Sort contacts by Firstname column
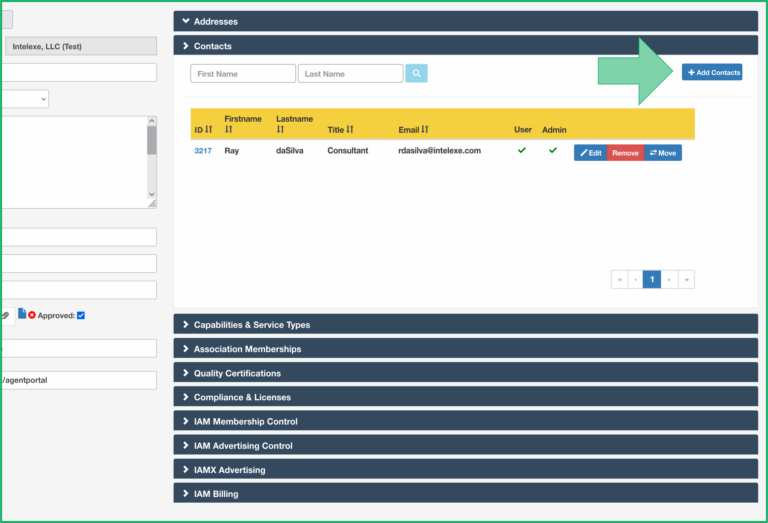Viewport: 768px width, 523px height. coord(228,129)
